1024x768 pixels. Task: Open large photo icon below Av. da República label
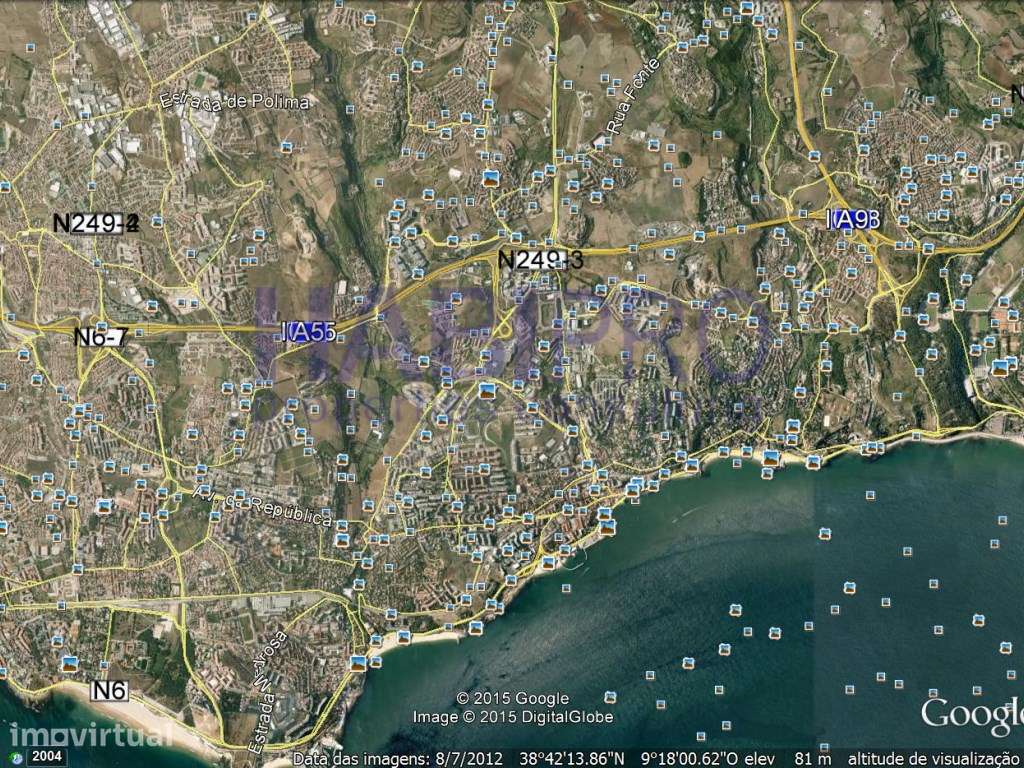pyautogui.click(x=342, y=540)
